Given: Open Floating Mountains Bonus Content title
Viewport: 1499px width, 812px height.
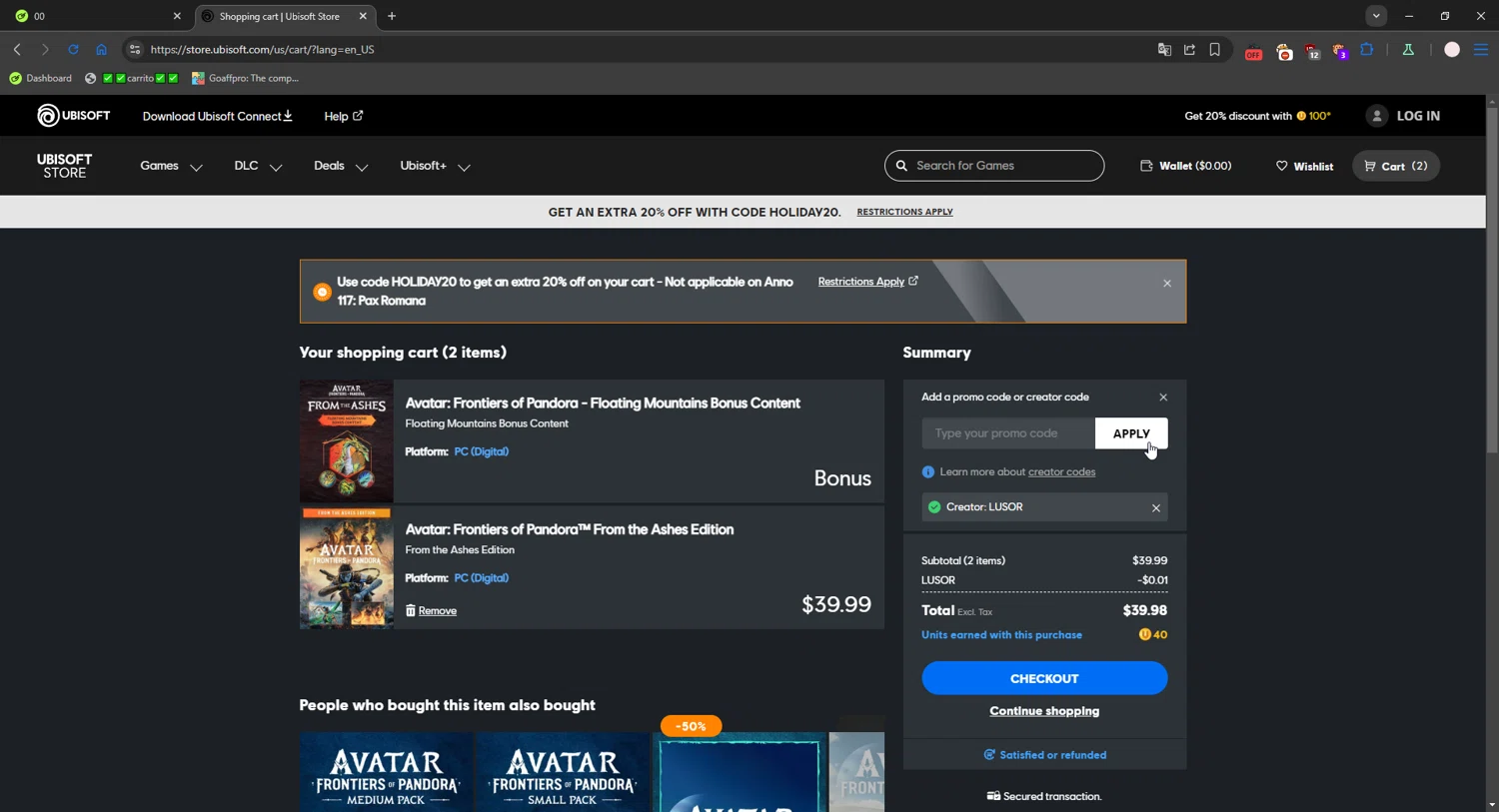Looking at the screenshot, I should [x=603, y=403].
